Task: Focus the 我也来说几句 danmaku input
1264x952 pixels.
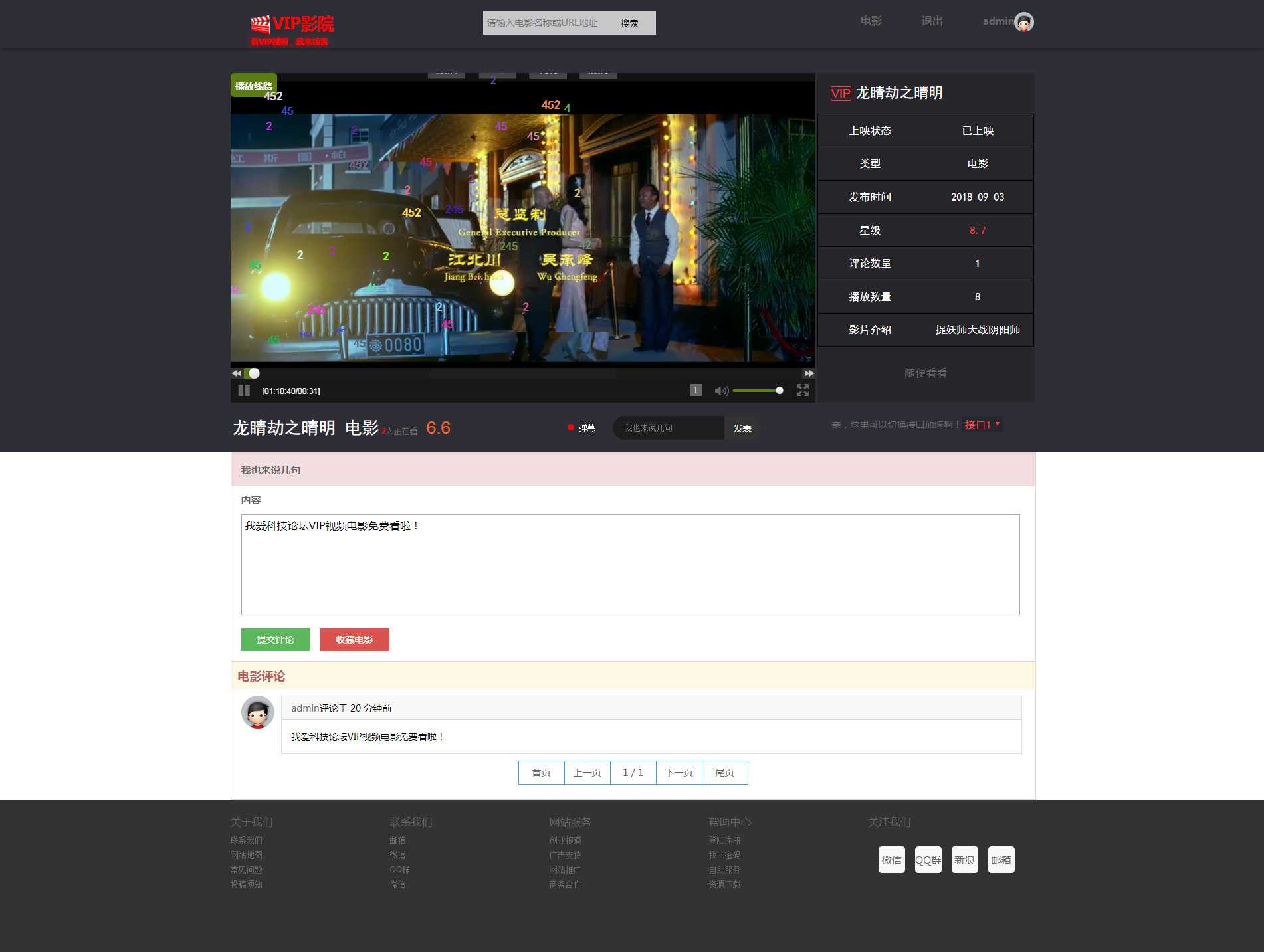Action: tap(668, 428)
